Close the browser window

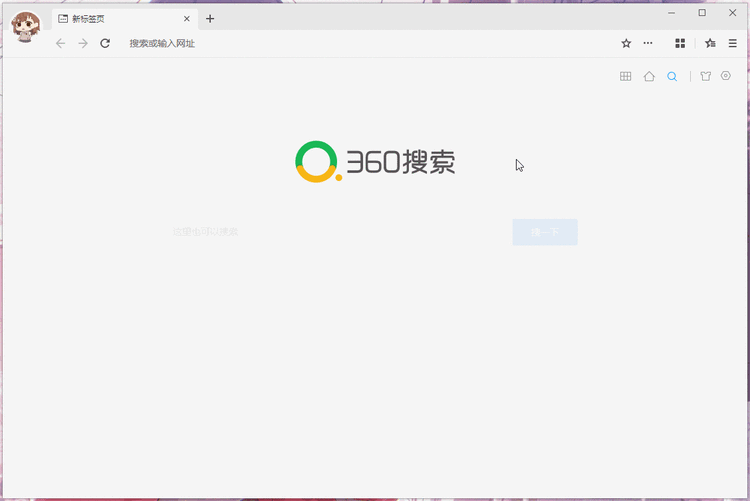732,13
